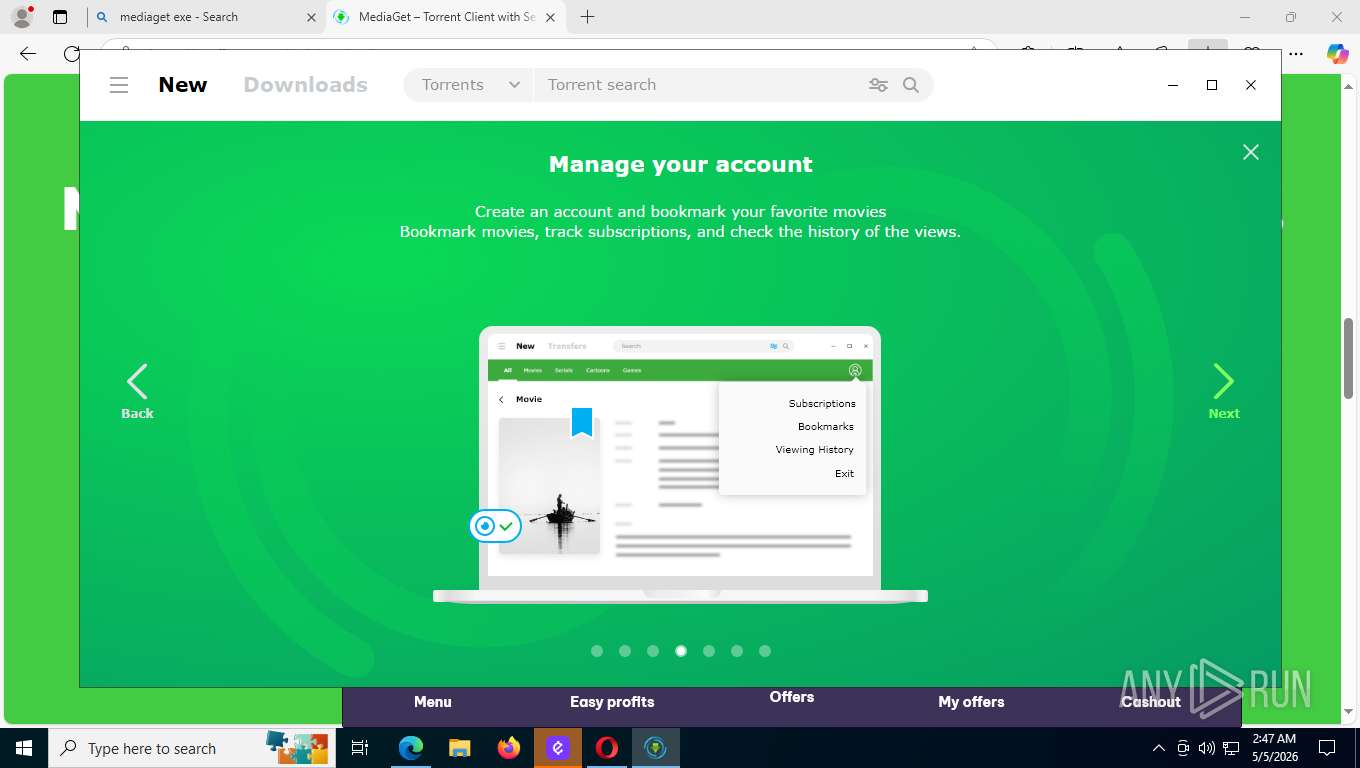The image size is (1360, 768).
Task: Go to the Next onboarding slide
Action: click(1223, 391)
